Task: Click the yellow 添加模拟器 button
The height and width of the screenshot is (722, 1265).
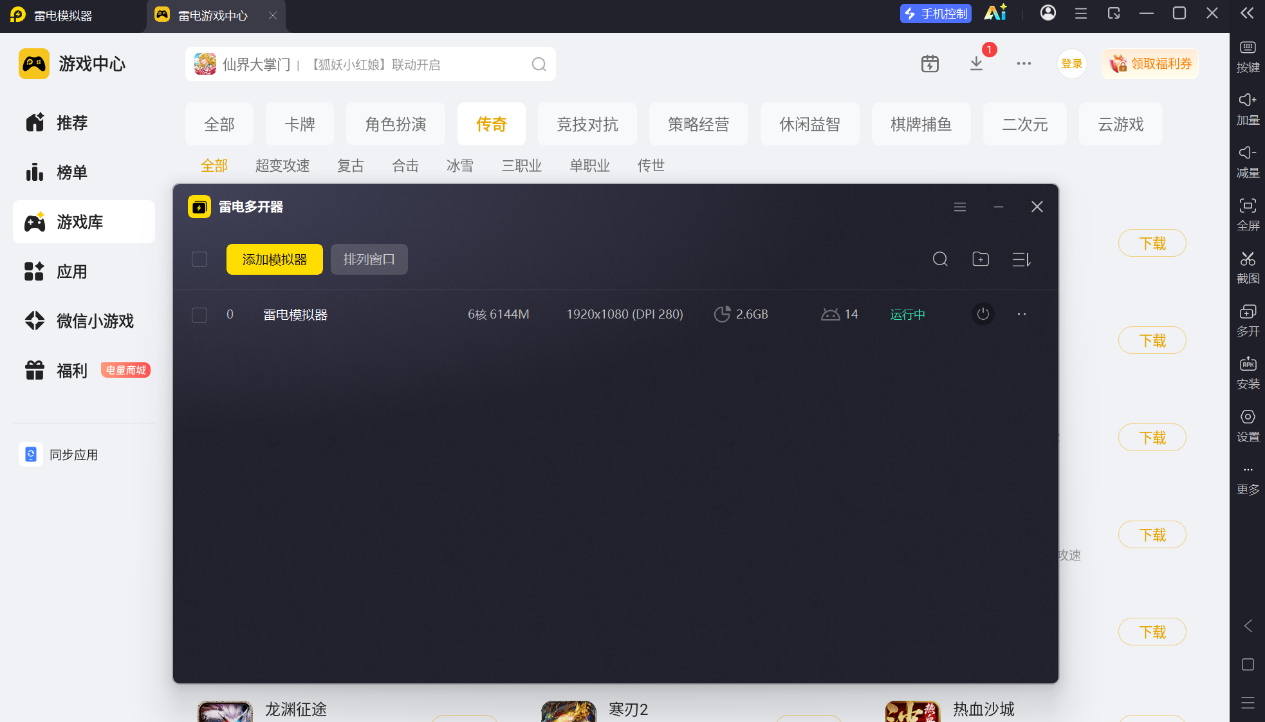Action: [275, 259]
